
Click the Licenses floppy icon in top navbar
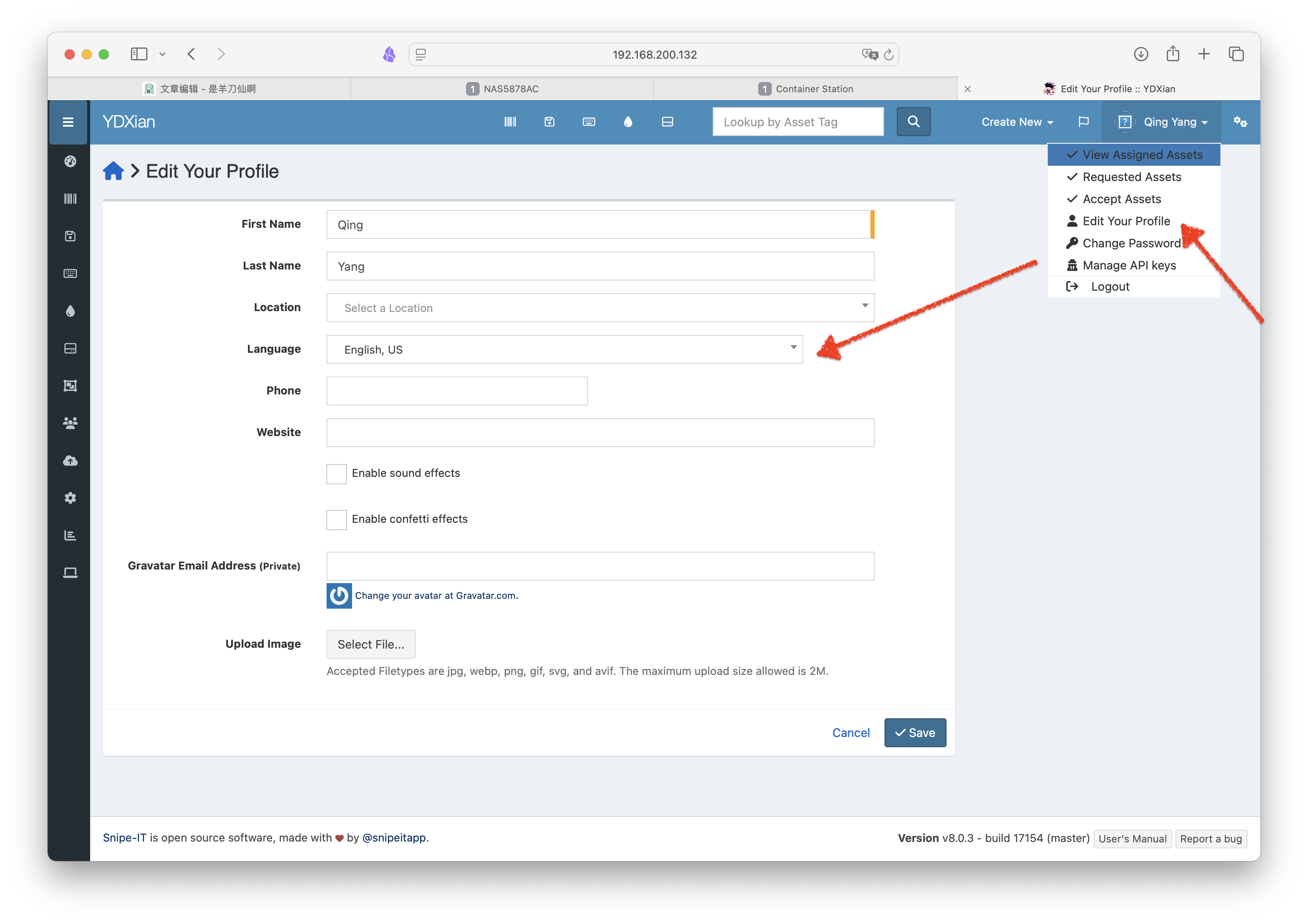tap(549, 122)
